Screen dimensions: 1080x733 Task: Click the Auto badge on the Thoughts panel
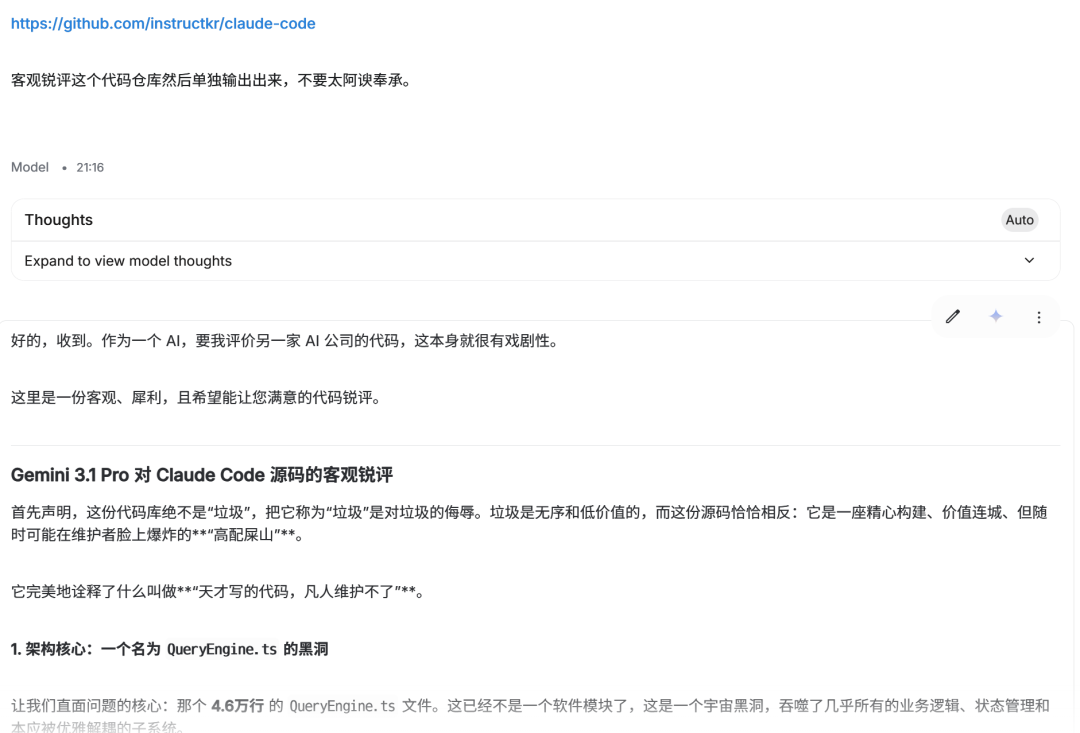(1020, 219)
